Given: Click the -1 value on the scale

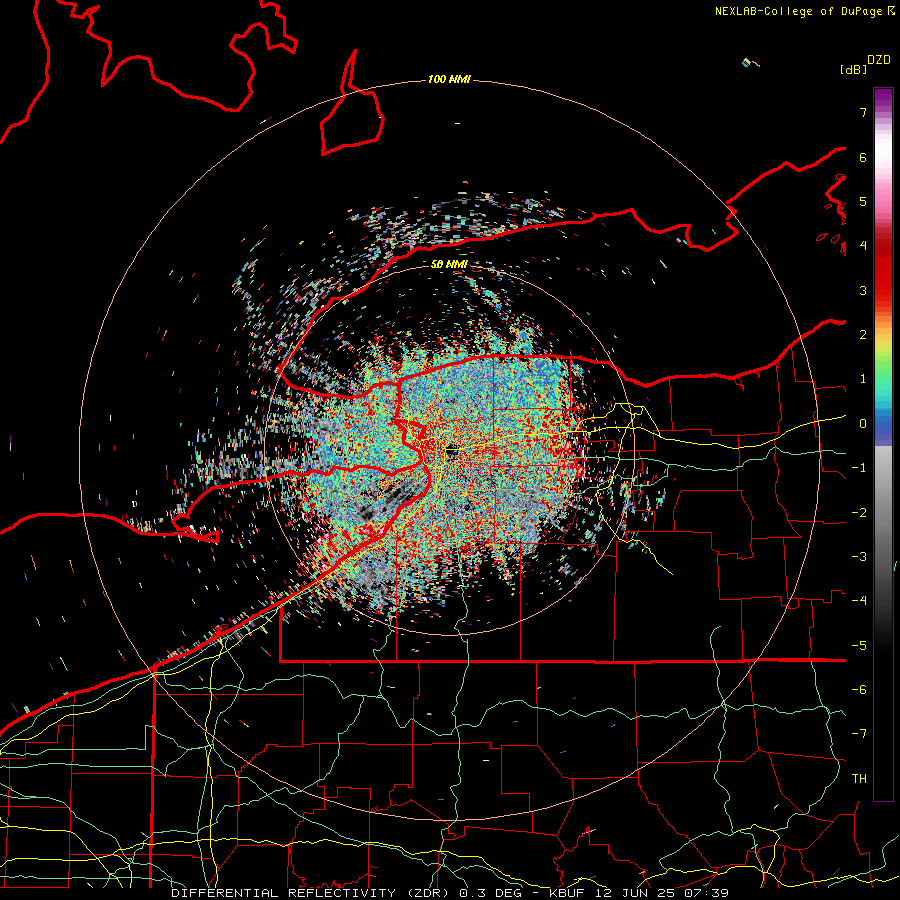Looking at the screenshot, I should tap(859, 468).
